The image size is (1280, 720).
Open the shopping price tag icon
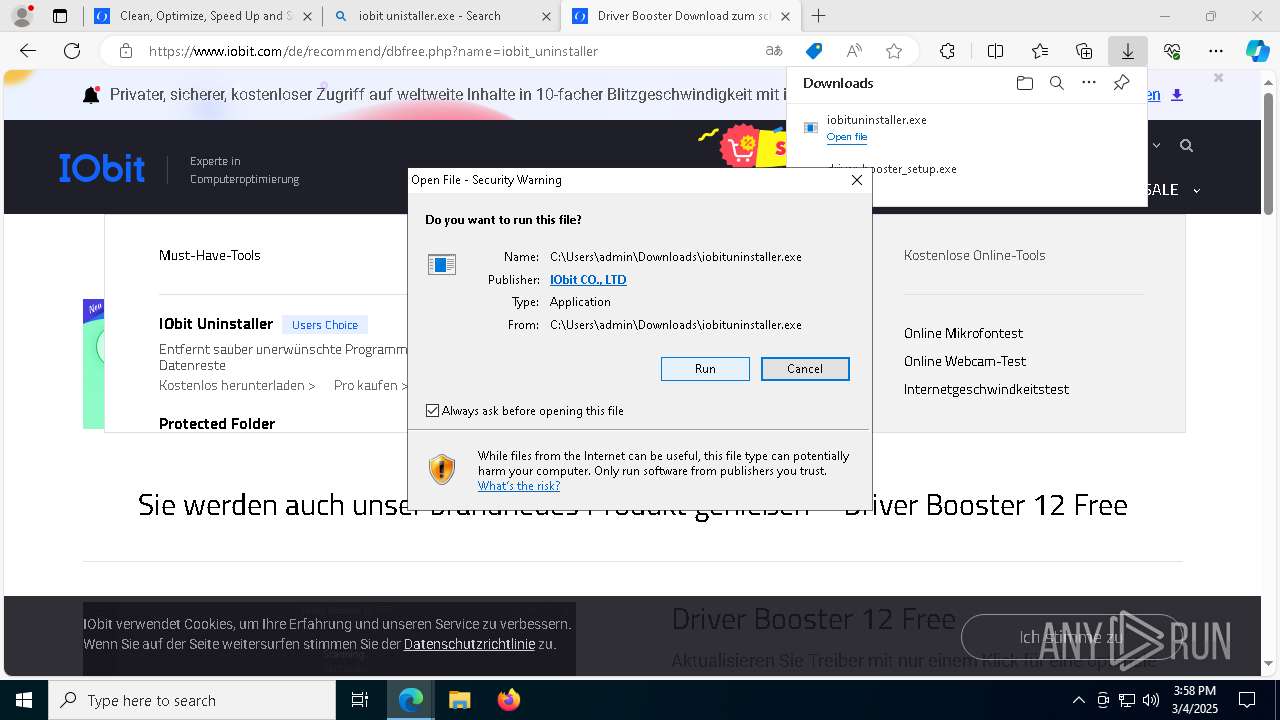[x=814, y=51]
